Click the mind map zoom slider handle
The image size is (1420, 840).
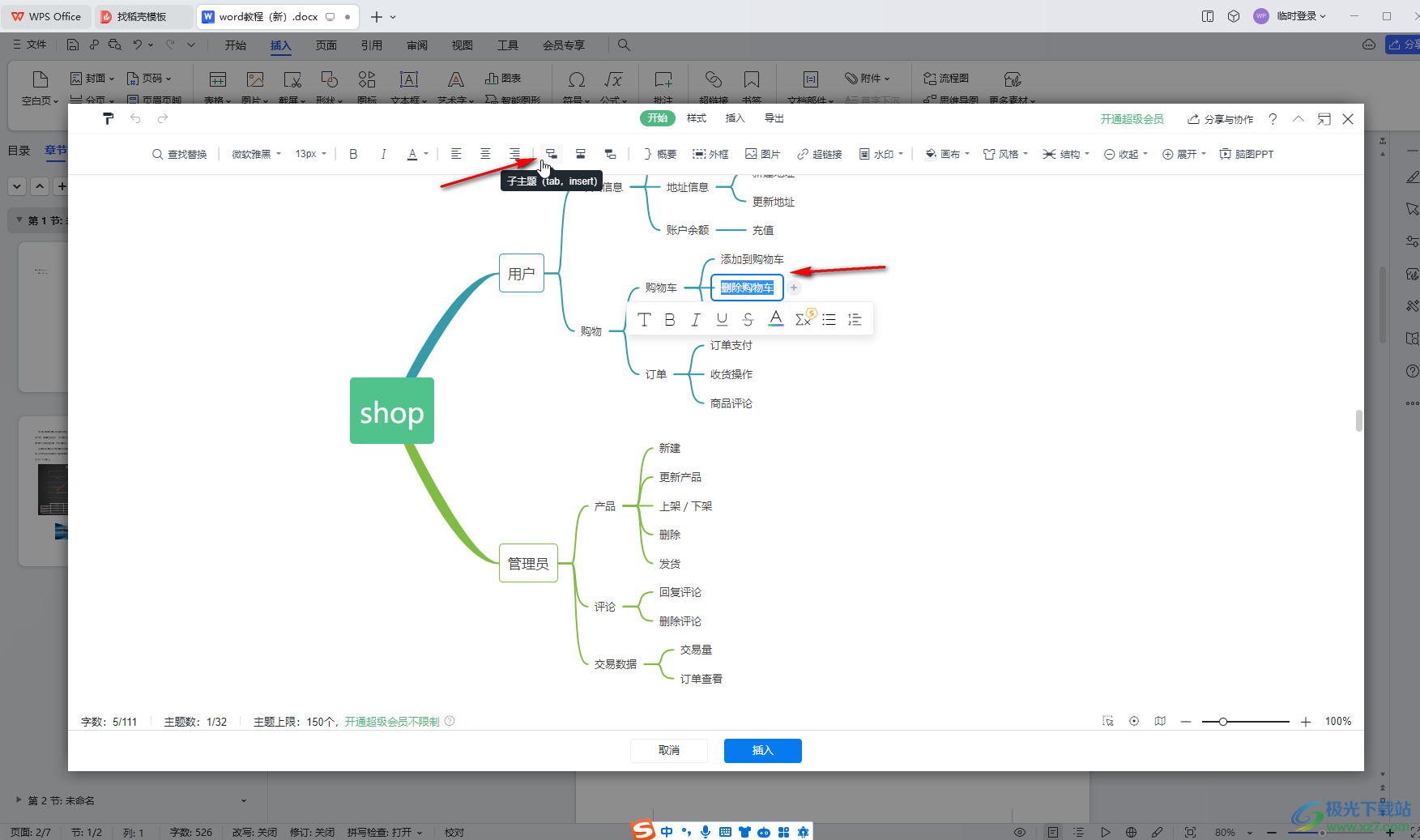[x=1223, y=721]
